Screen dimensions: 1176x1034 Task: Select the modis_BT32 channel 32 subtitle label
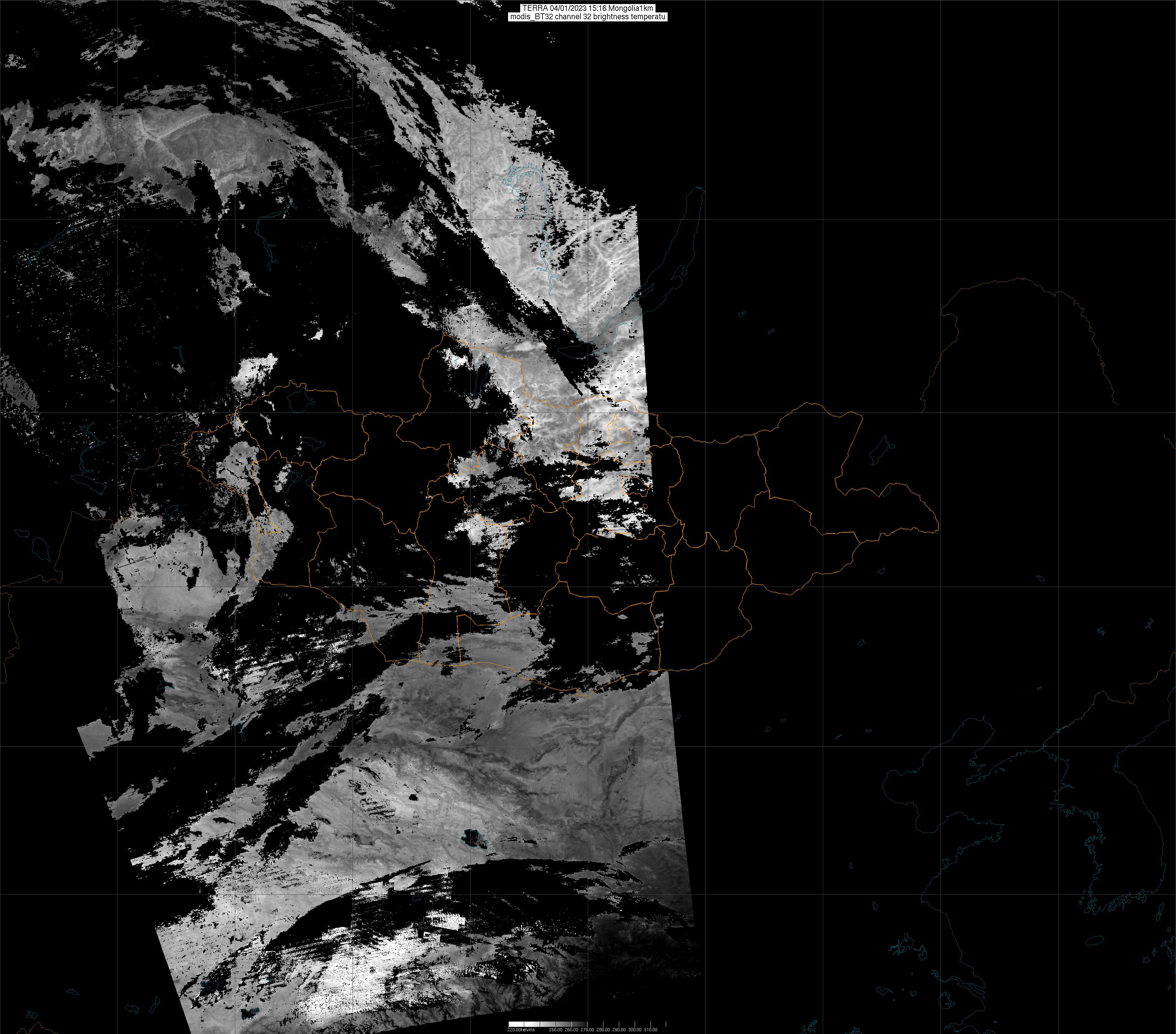(x=588, y=17)
